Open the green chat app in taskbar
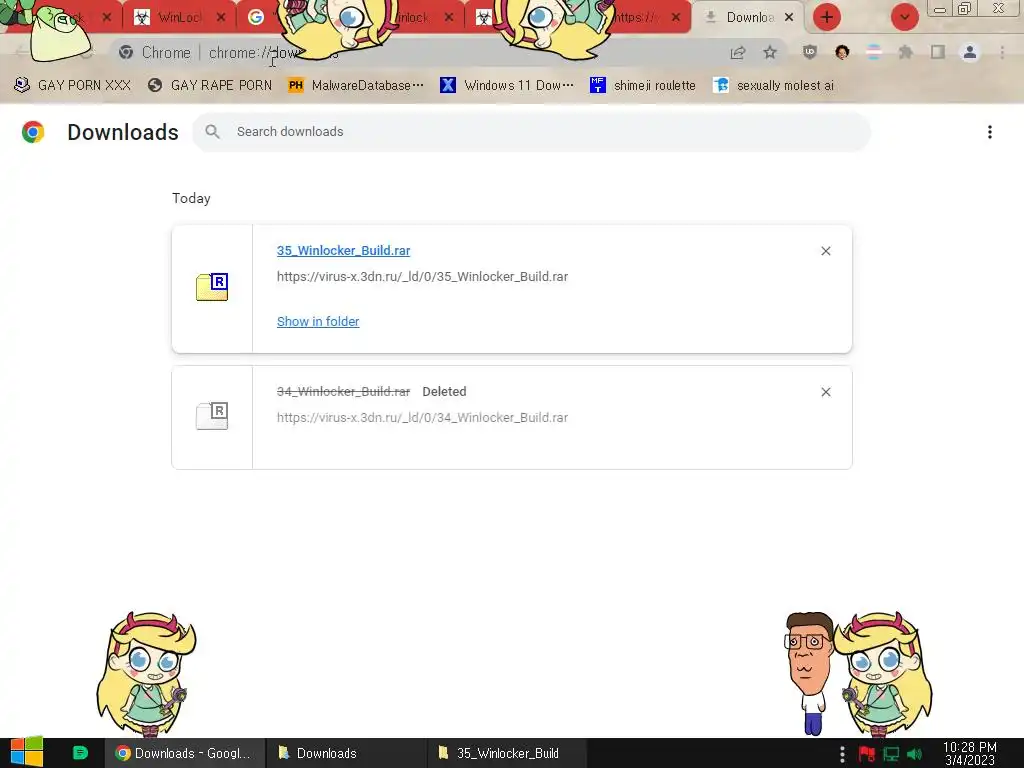This screenshot has width=1024, height=768. pyautogui.click(x=80, y=753)
